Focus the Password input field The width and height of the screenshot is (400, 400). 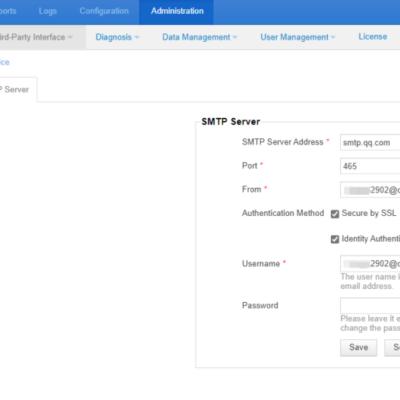click(x=370, y=305)
